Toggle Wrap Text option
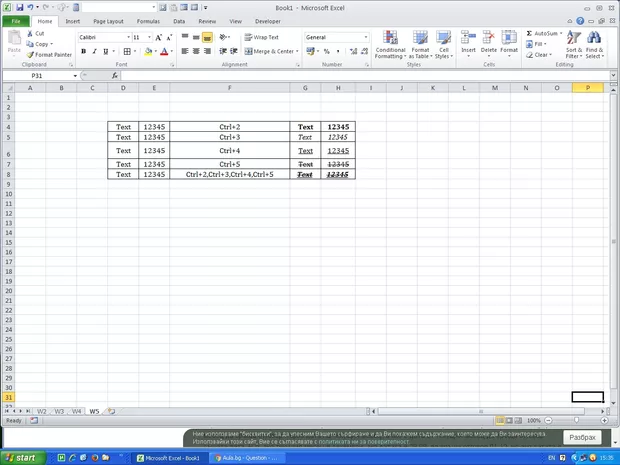The image size is (620, 465). click(261, 37)
